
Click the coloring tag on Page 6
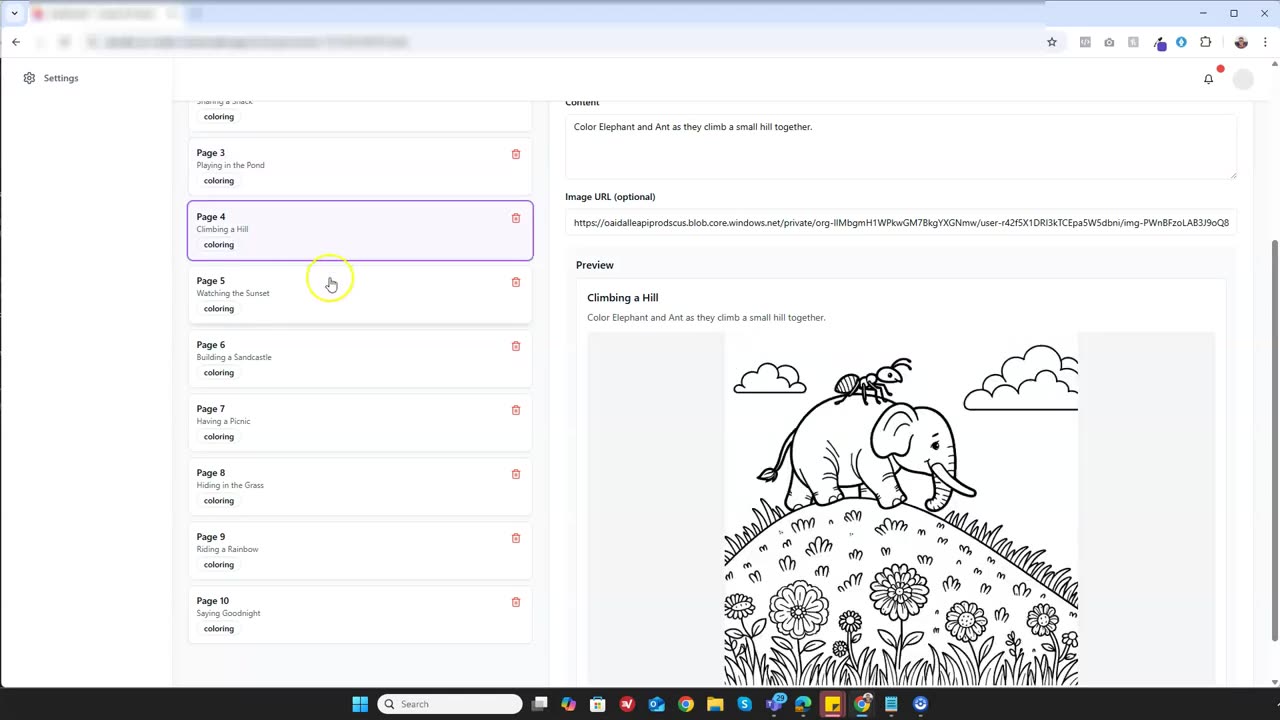click(x=219, y=373)
